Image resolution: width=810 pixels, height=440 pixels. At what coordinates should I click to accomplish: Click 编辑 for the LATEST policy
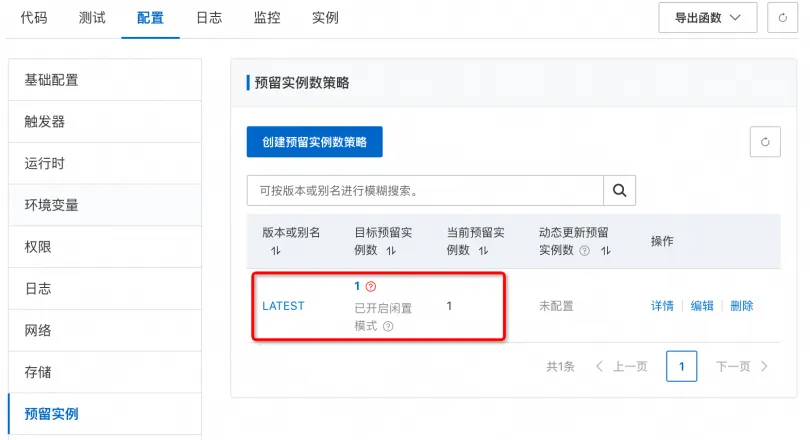pyautogui.click(x=702, y=306)
